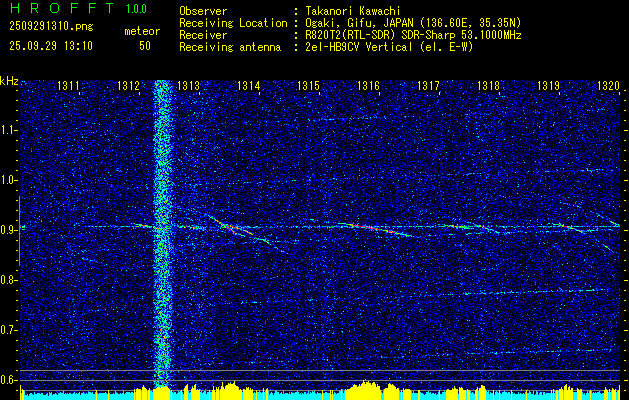
Task: Click the 0.7 kHz axis value
Action: tap(8, 330)
